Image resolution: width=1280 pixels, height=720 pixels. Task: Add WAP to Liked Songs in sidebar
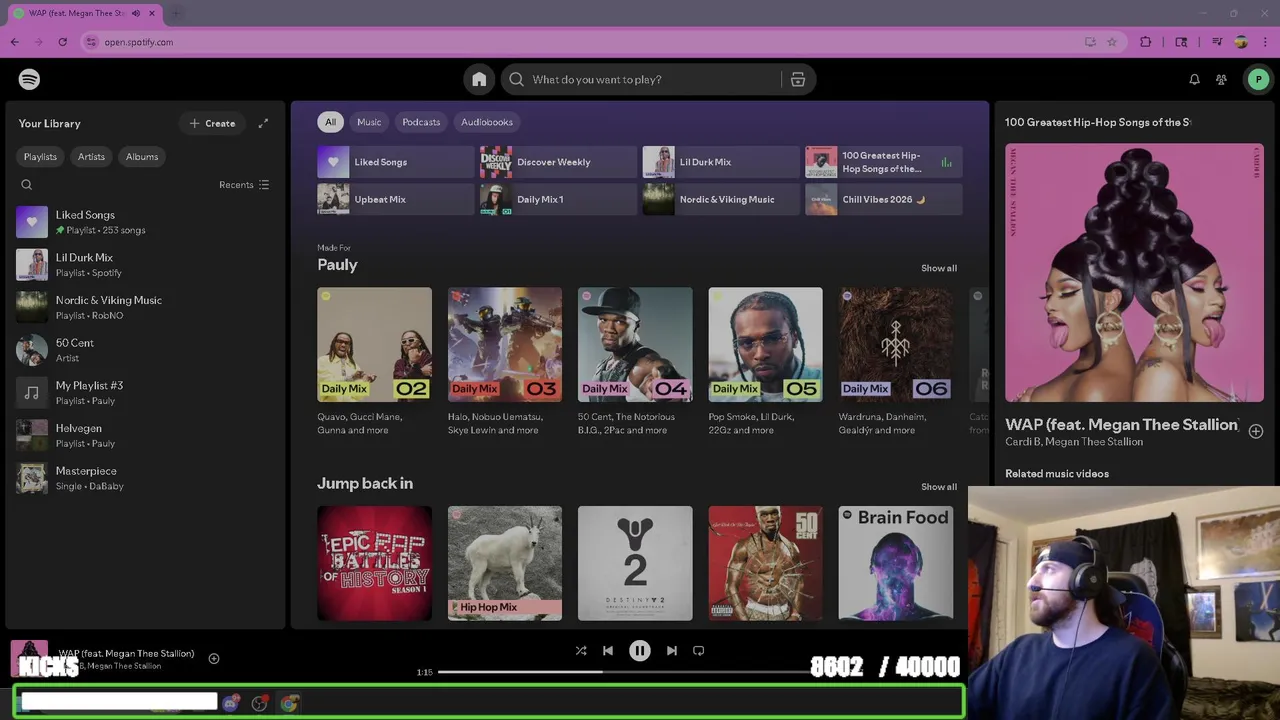tap(1255, 431)
